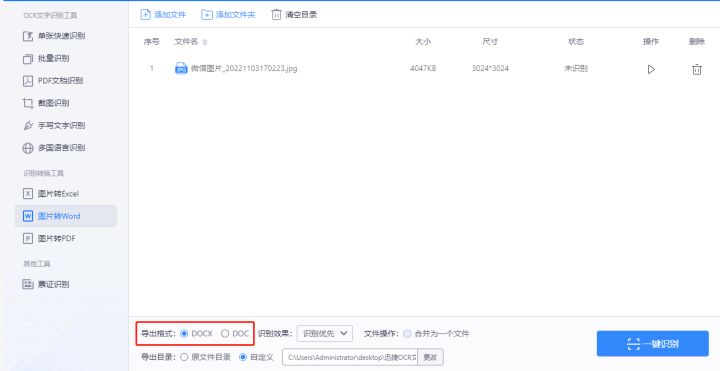Click the 状态 column header
720x371 pixels.
(576, 41)
